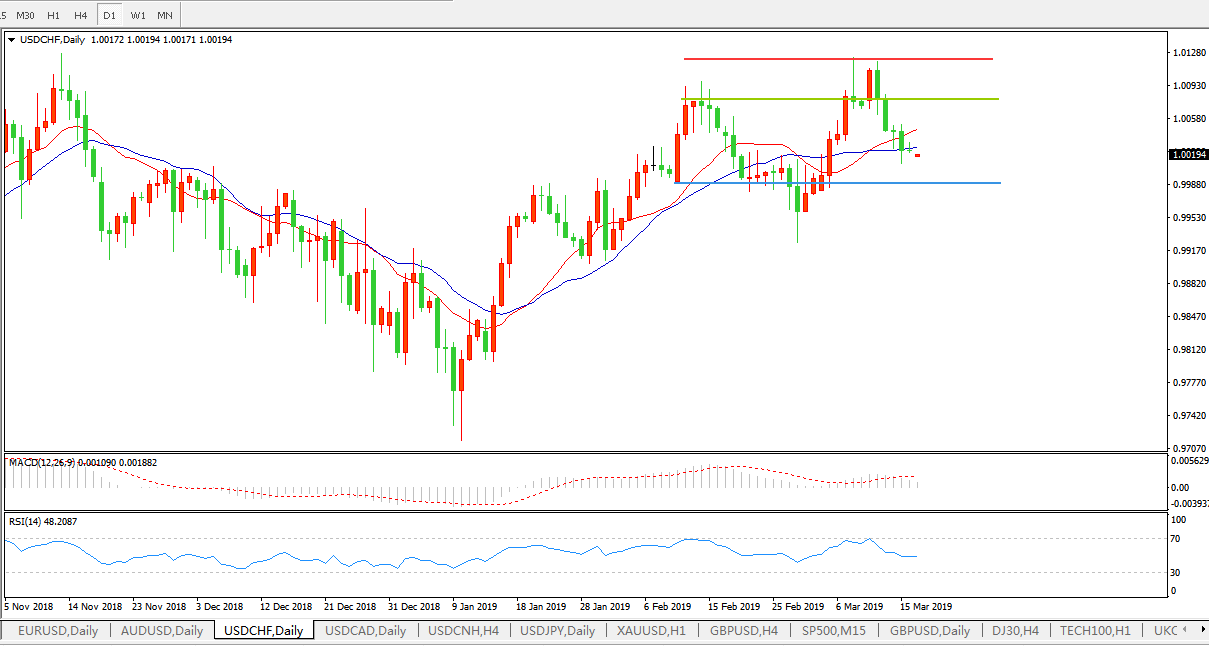Click the current price label 1.00194
1209x646 pixels.
[1187, 155]
